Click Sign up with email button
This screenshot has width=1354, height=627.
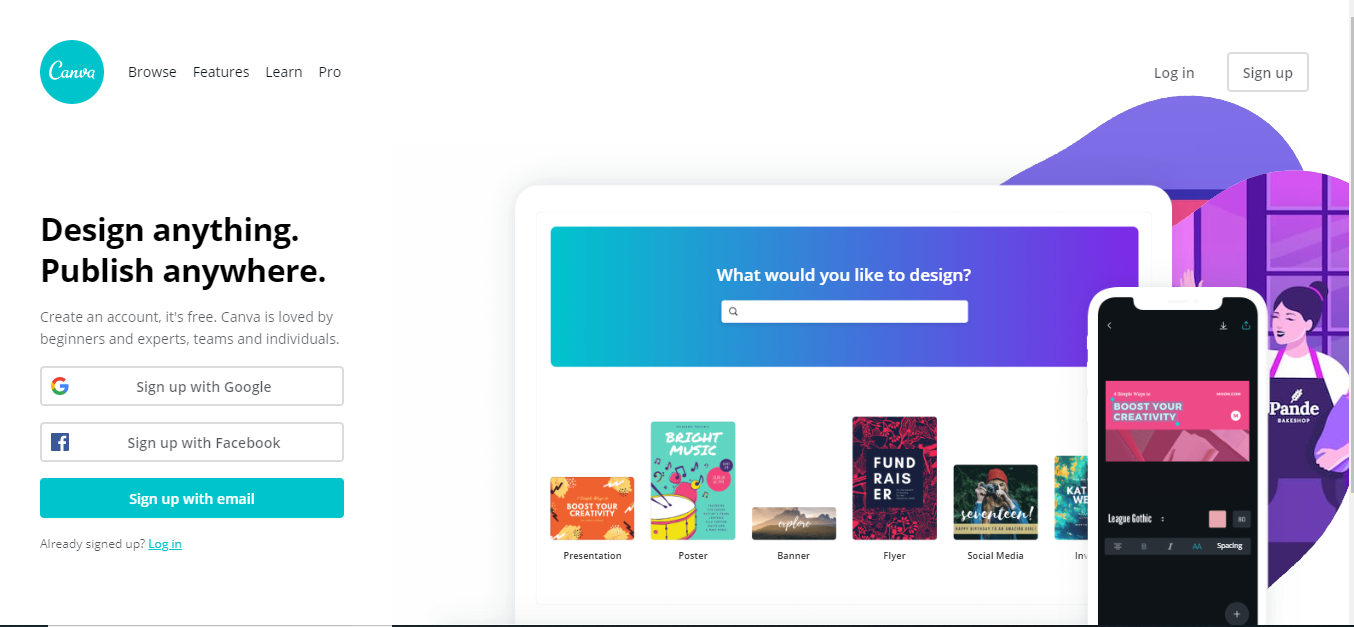click(192, 498)
